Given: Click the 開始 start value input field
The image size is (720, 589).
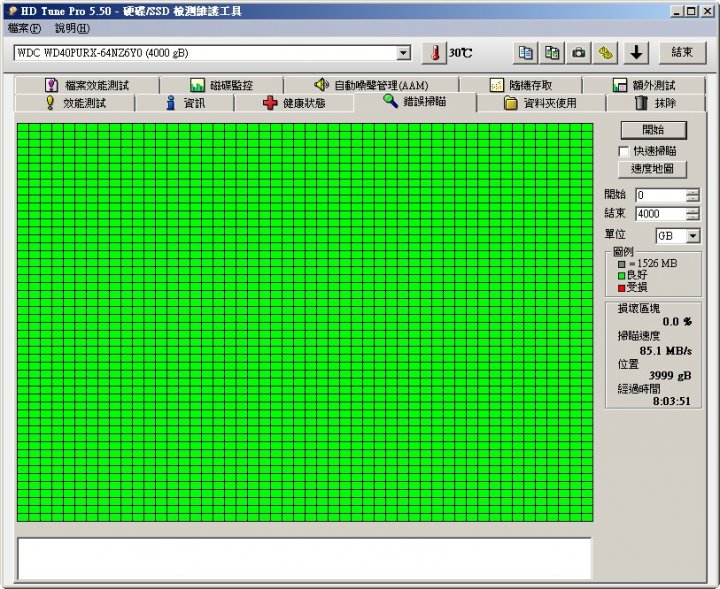Looking at the screenshot, I should [x=661, y=195].
